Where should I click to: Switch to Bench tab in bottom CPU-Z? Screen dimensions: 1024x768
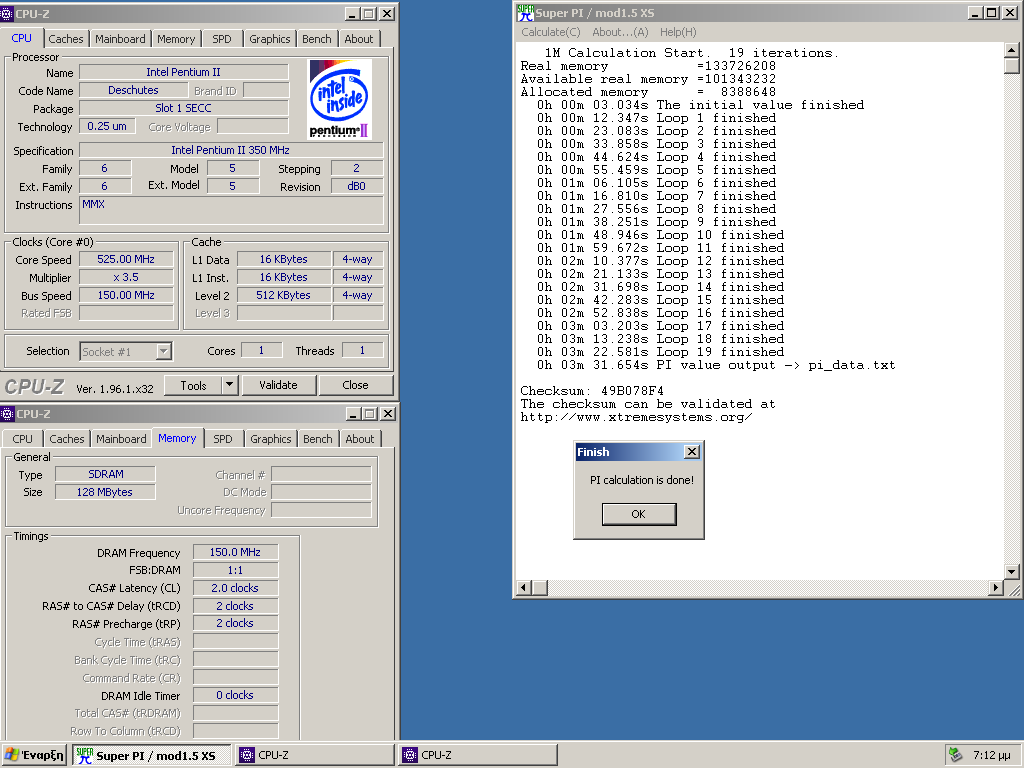[x=317, y=440]
